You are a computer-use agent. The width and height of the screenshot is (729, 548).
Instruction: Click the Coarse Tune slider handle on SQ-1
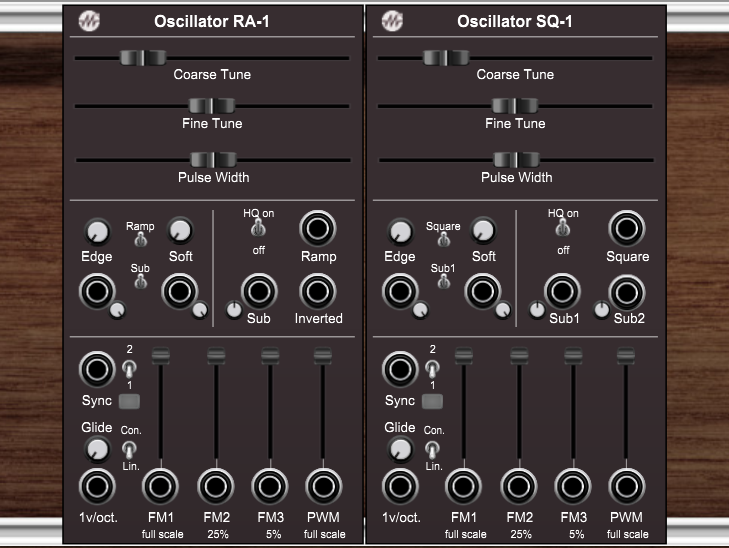446,58
